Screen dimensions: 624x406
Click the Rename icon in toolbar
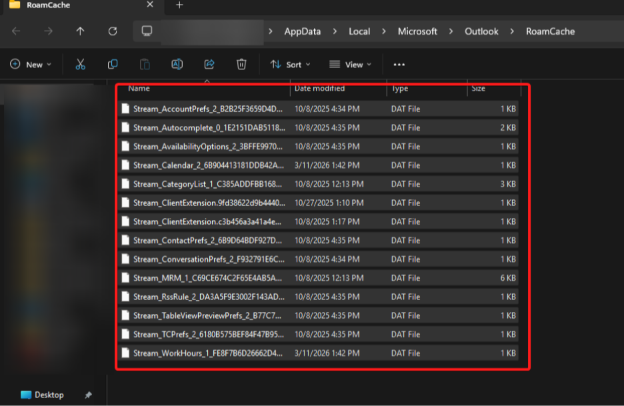(176, 64)
